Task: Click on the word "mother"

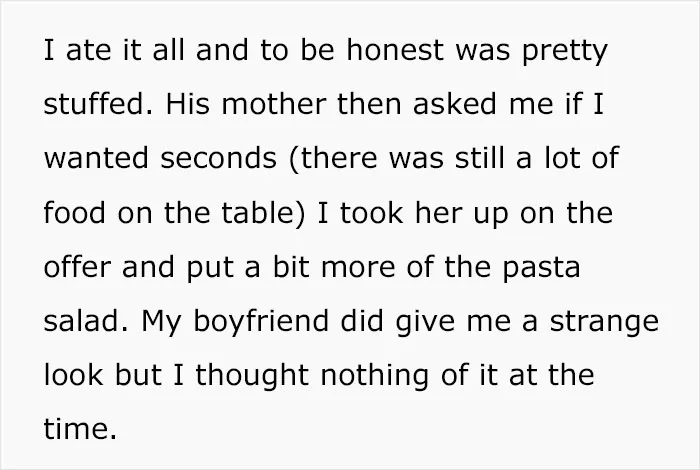Action: pyautogui.click(x=274, y=104)
